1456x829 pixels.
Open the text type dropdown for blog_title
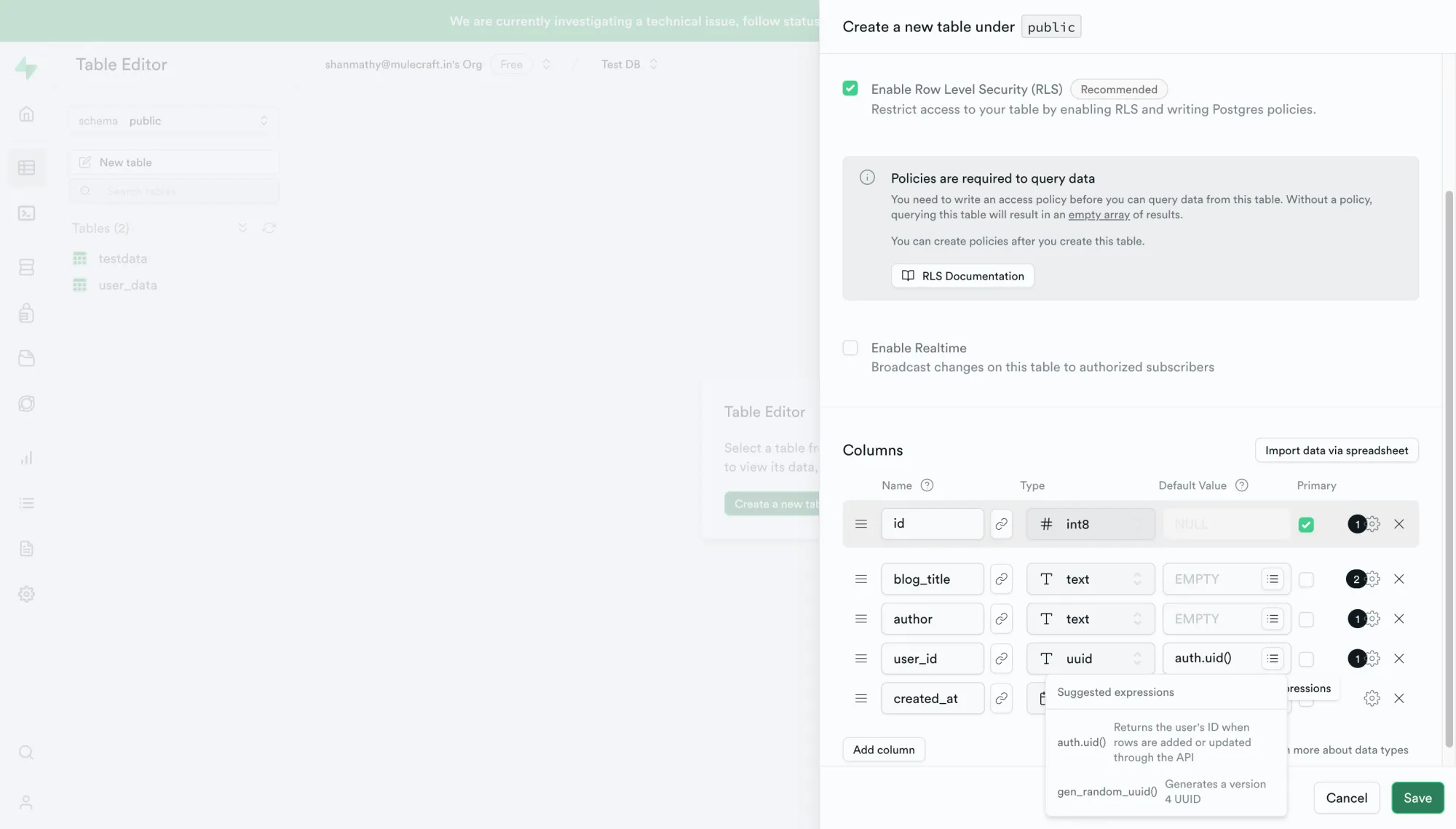[x=1090, y=579]
